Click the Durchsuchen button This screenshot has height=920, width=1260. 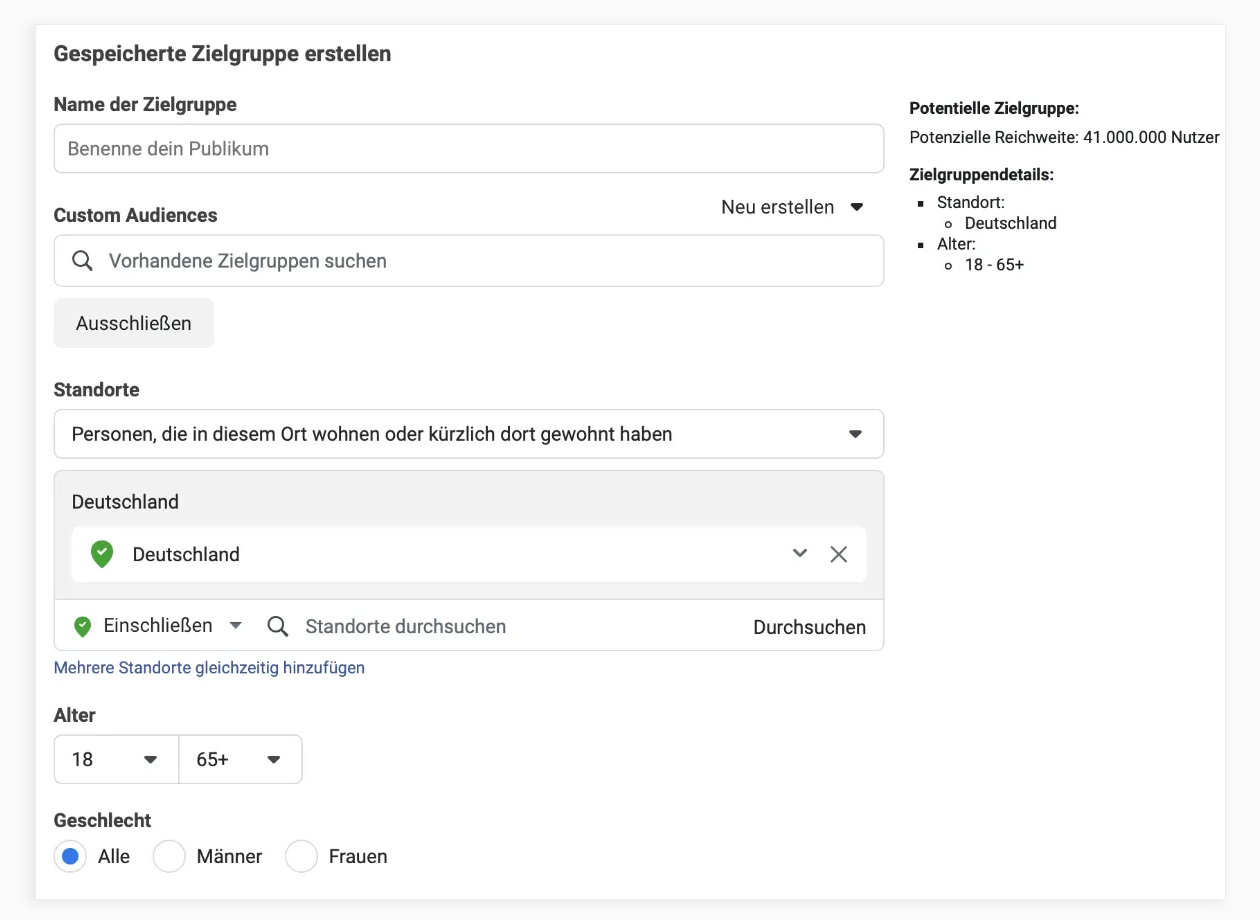tap(809, 627)
